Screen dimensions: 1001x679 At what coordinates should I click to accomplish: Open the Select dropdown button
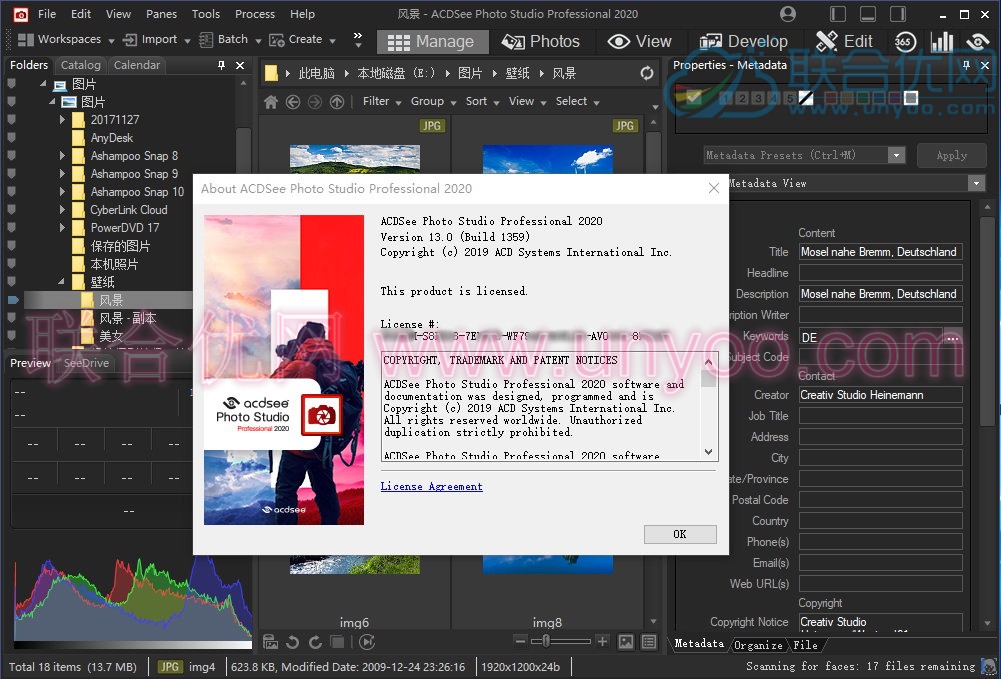[577, 101]
